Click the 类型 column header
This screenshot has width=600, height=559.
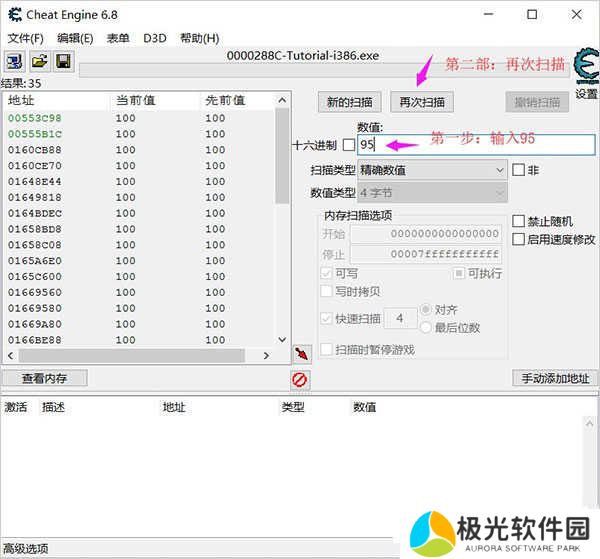(293, 407)
